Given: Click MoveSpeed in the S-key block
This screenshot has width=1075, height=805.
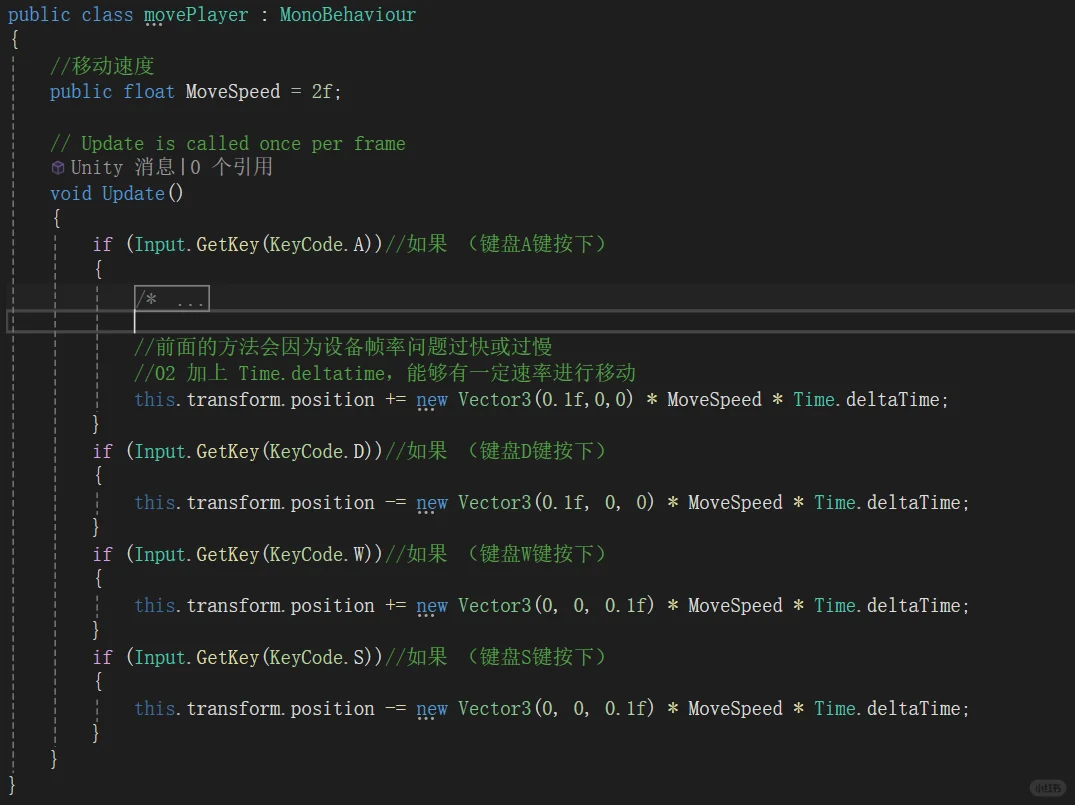Looking at the screenshot, I should [735, 708].
